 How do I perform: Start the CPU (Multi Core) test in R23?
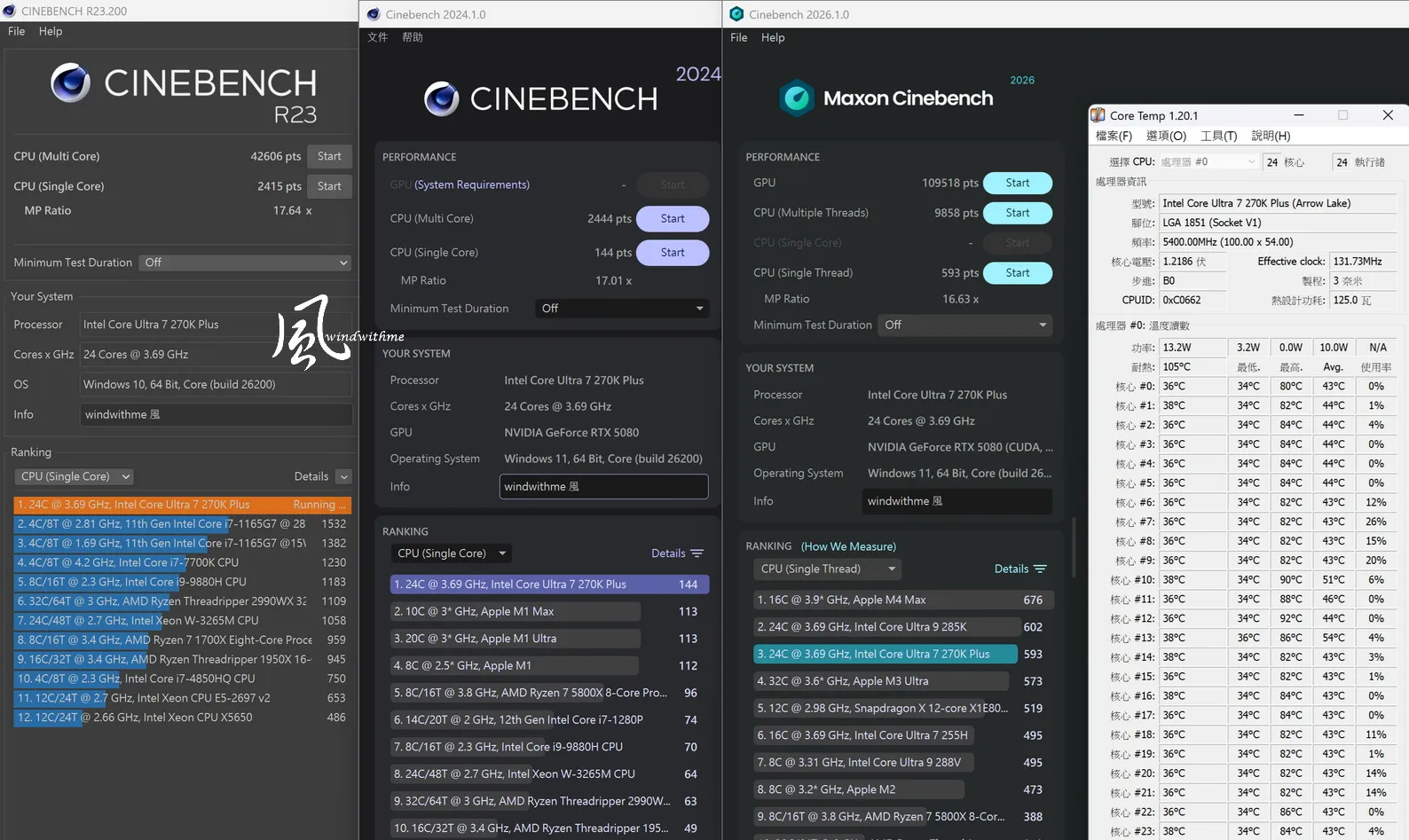tap(329, 156)
